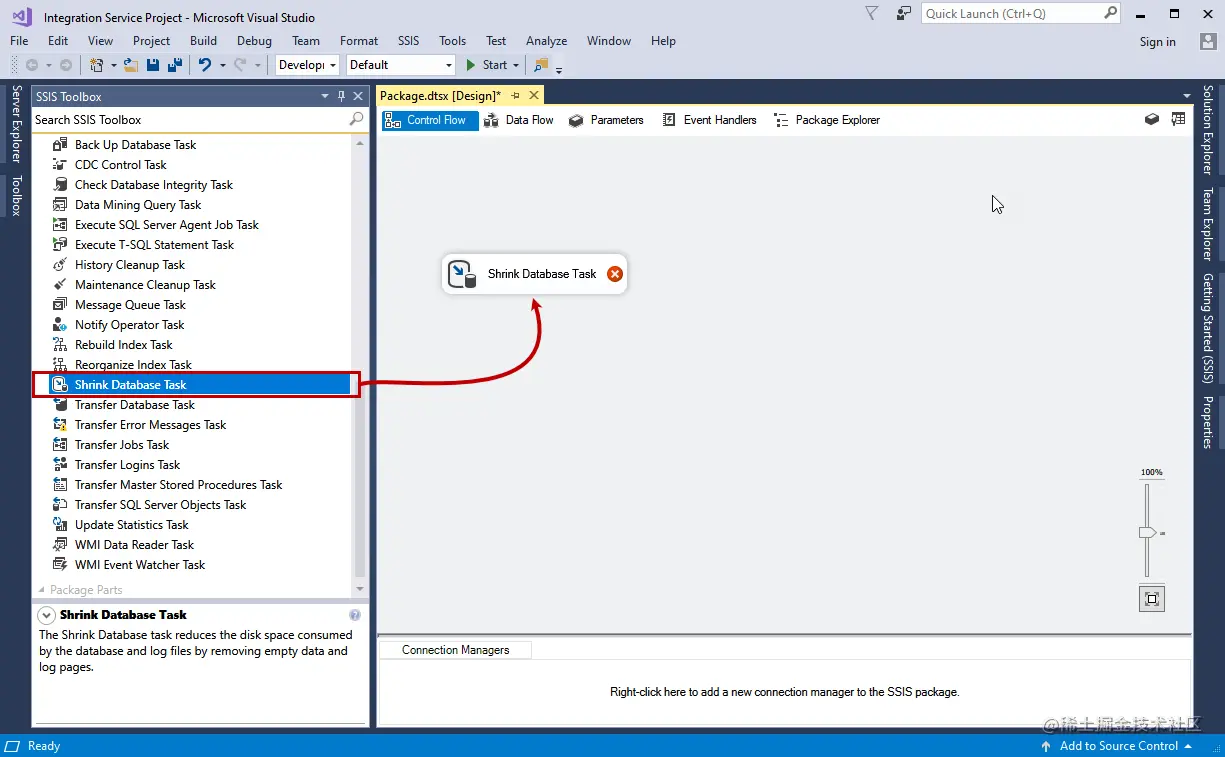Expand the Package Parts section
The height and width of the screenshot is (757, 1225).
(42, 590)
